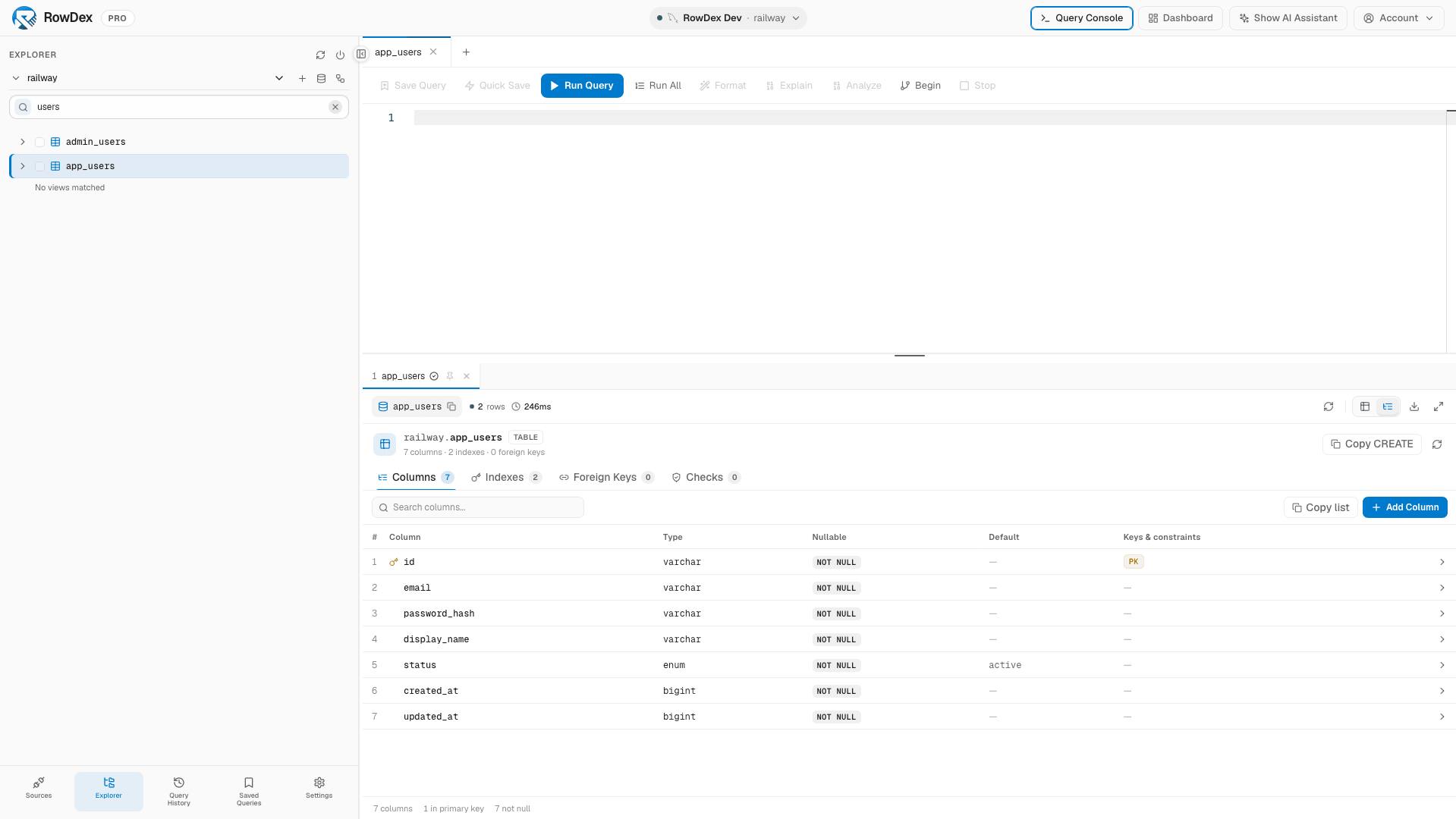Screen dimensions: 1456x819
Task: Click the Search columns field
Action: coord(478,508)
